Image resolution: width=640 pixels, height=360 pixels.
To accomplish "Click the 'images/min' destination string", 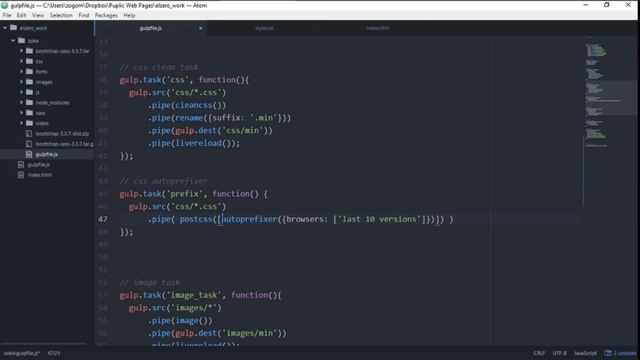I will point(252,333).
